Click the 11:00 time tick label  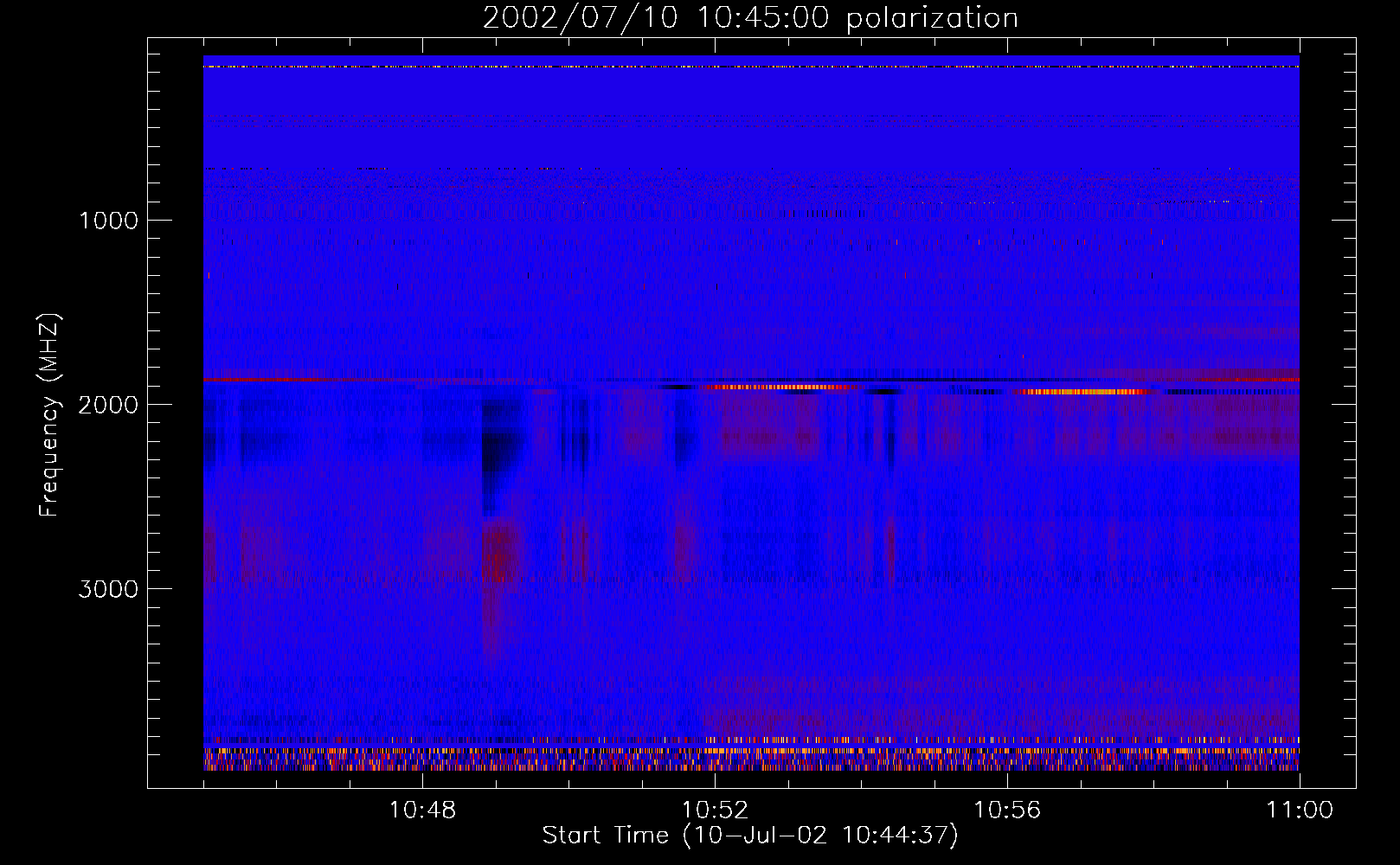(1300, 811)
